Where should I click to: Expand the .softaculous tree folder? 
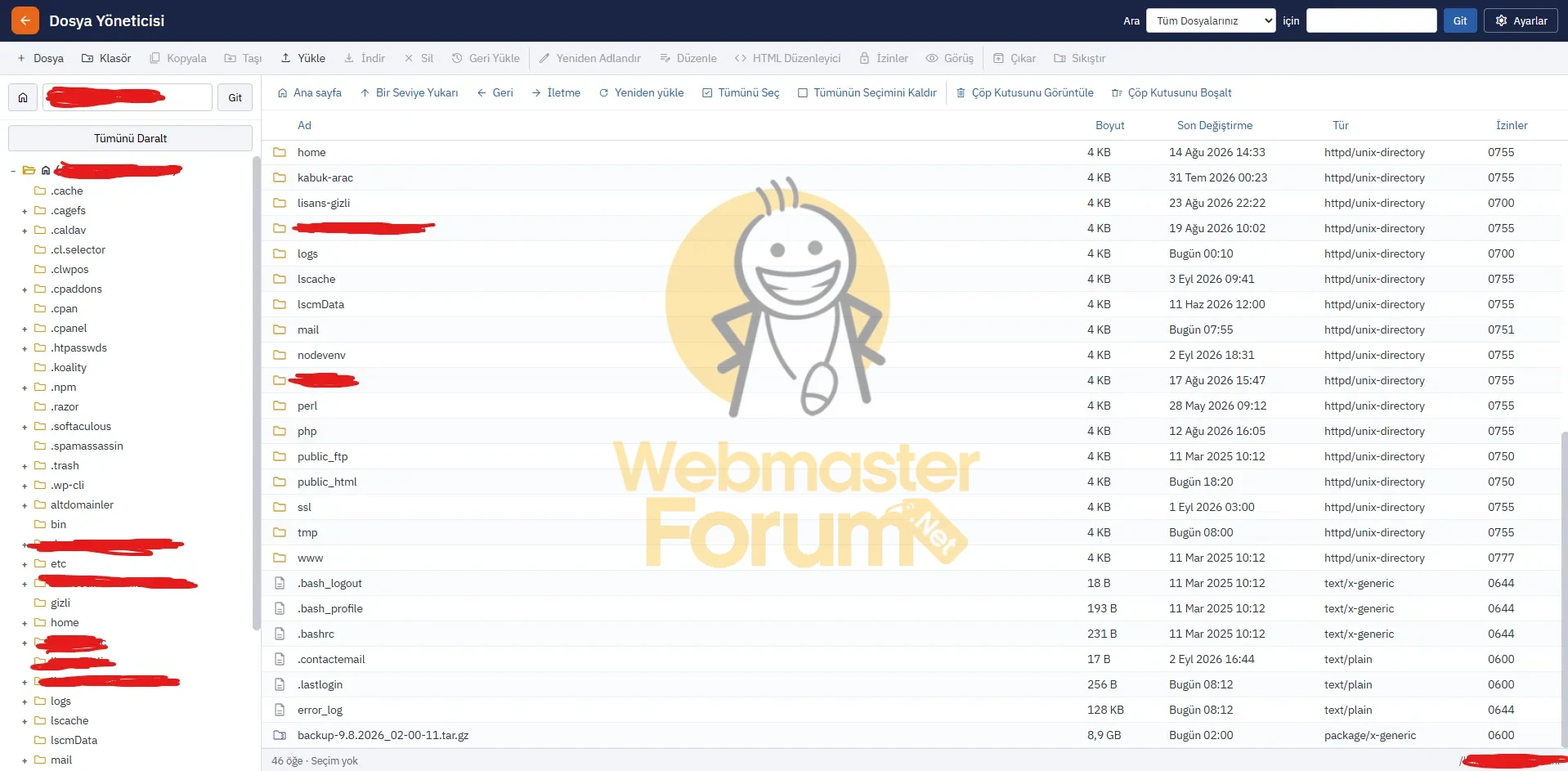(25, 427)
